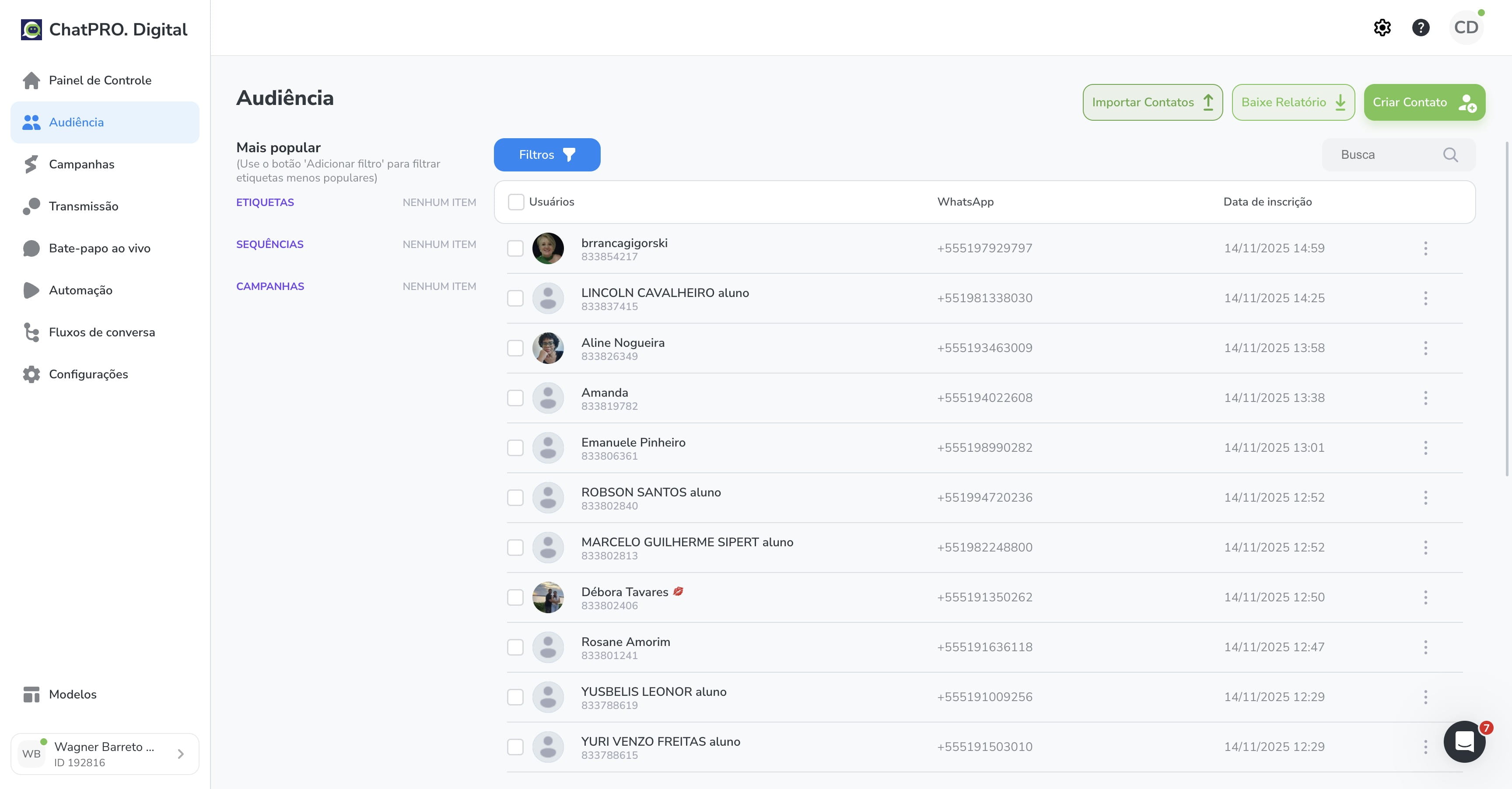Open row options for Débora Tavares
1512x789 pixels.
[x=1425, y=597]
